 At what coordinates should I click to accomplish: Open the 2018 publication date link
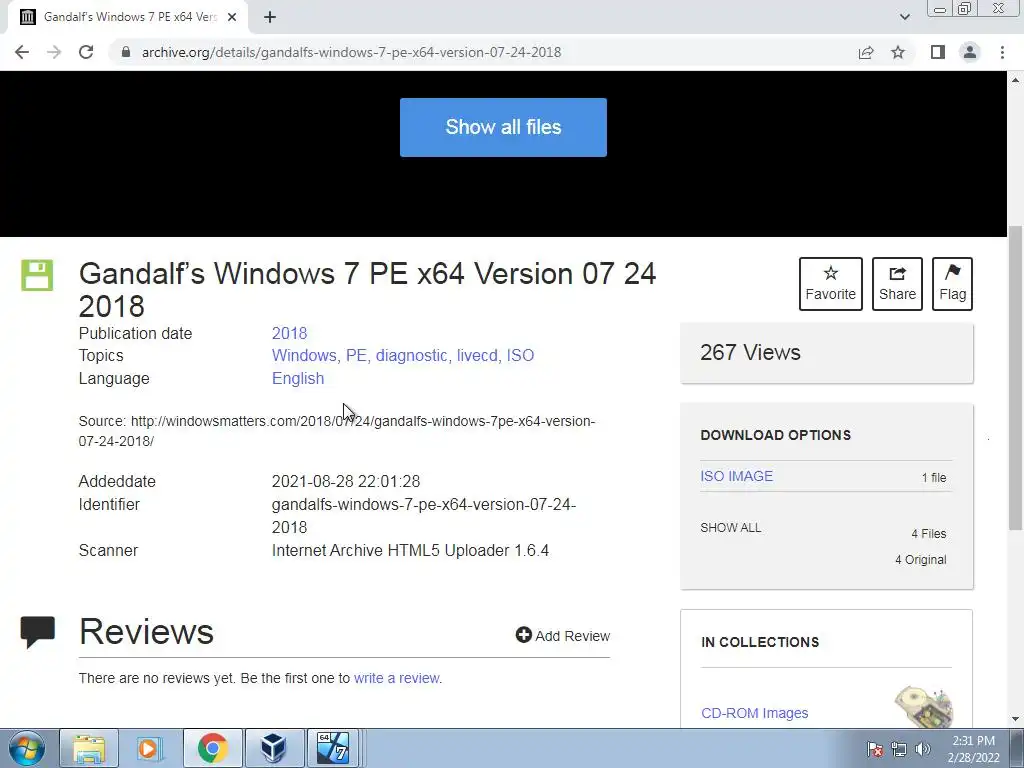tap(289, 333)
